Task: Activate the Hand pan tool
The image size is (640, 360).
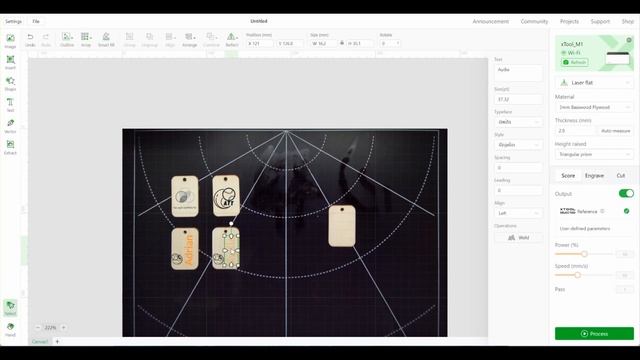Action: pos(10,329)
